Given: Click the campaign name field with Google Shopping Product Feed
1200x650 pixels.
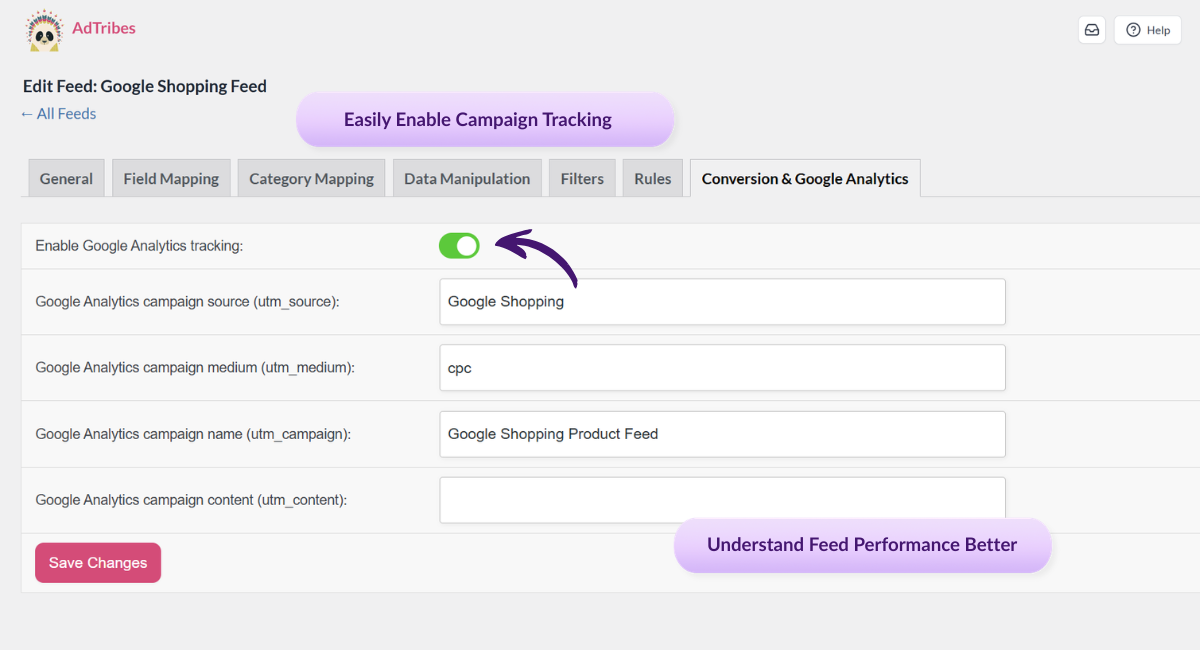Looking at the screenshot, I should click(722, 433).
